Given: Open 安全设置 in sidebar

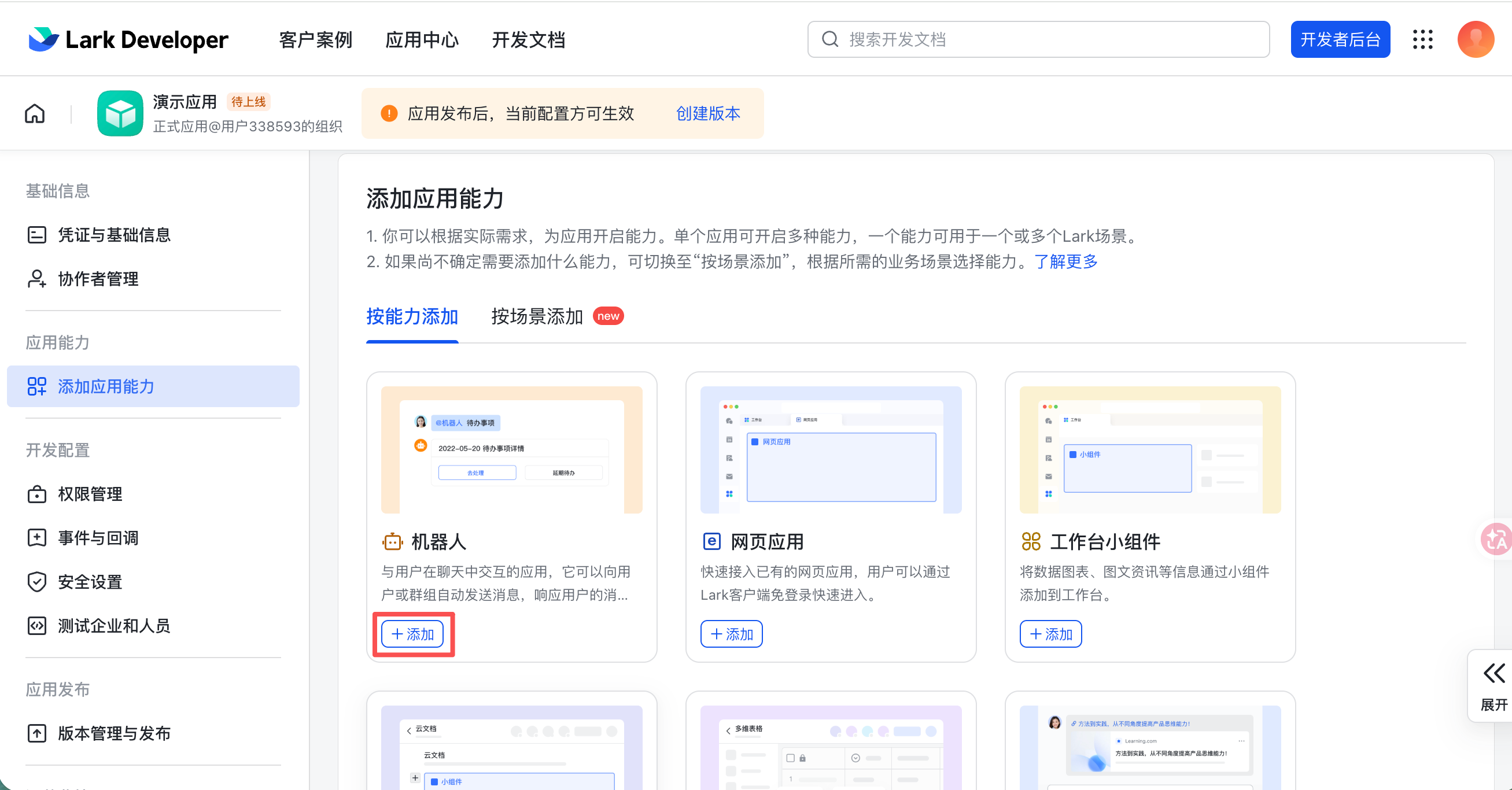Looking at the screenshot, I should (x=90, y=582).
